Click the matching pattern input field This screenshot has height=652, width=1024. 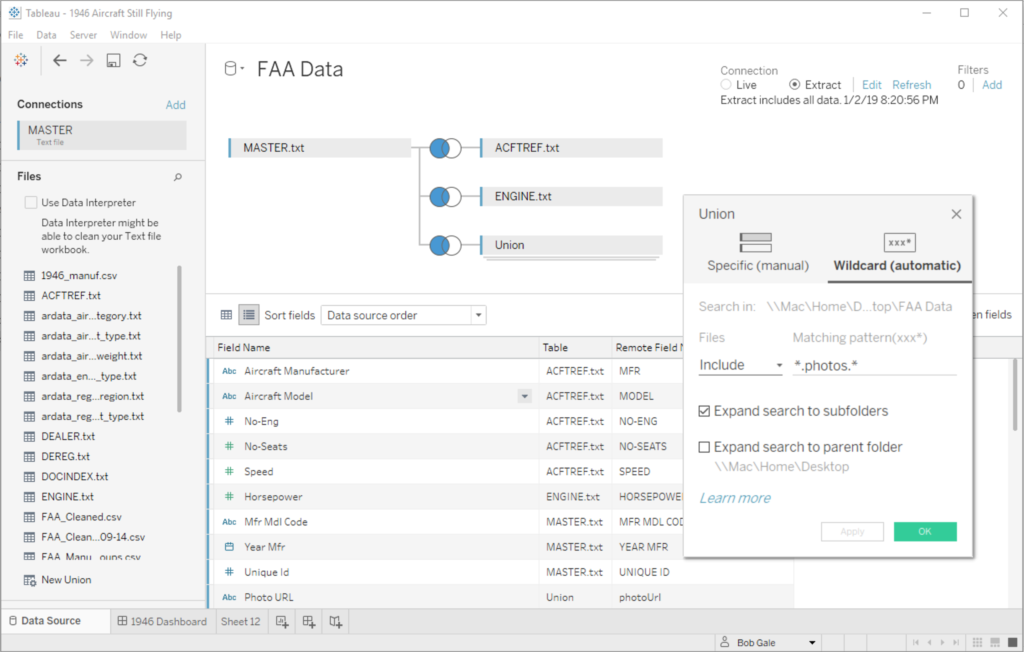(x=874, y=365)
